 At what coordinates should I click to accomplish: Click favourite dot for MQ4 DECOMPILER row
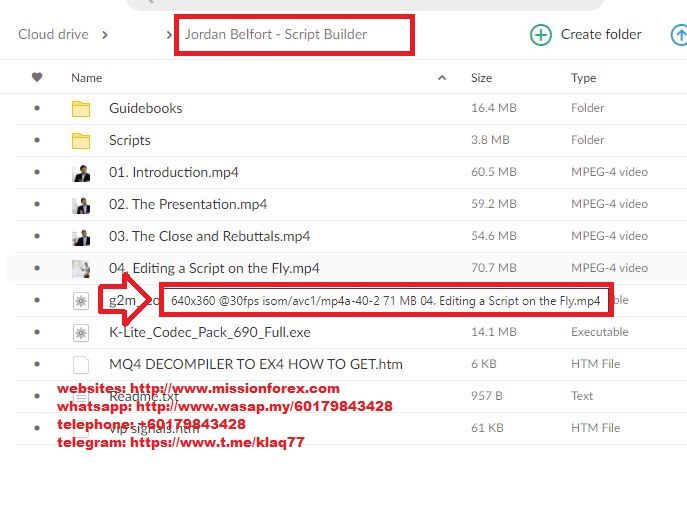37,364
